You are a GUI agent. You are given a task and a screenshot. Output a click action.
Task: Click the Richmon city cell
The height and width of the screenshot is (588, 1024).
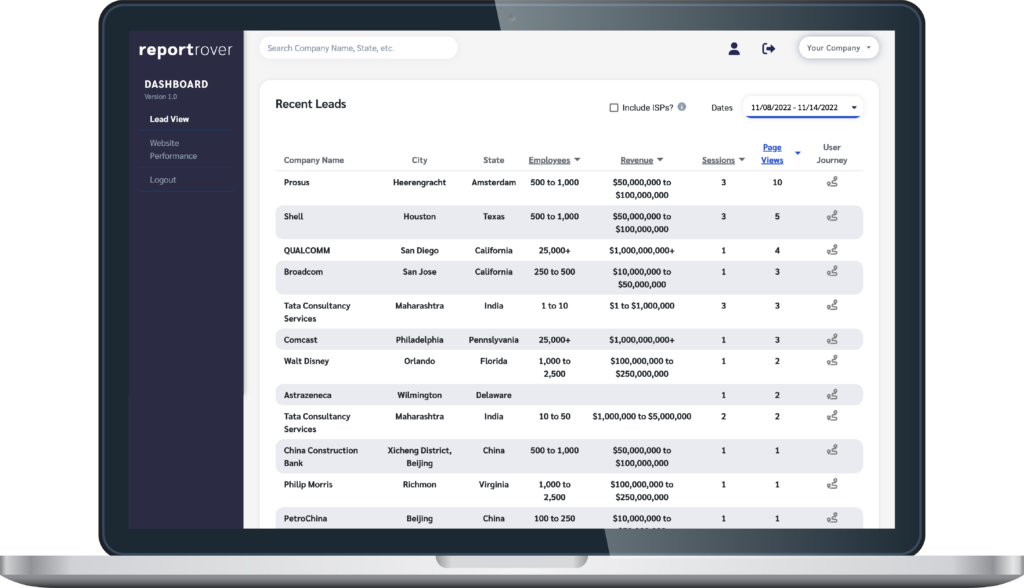point(419,484)
